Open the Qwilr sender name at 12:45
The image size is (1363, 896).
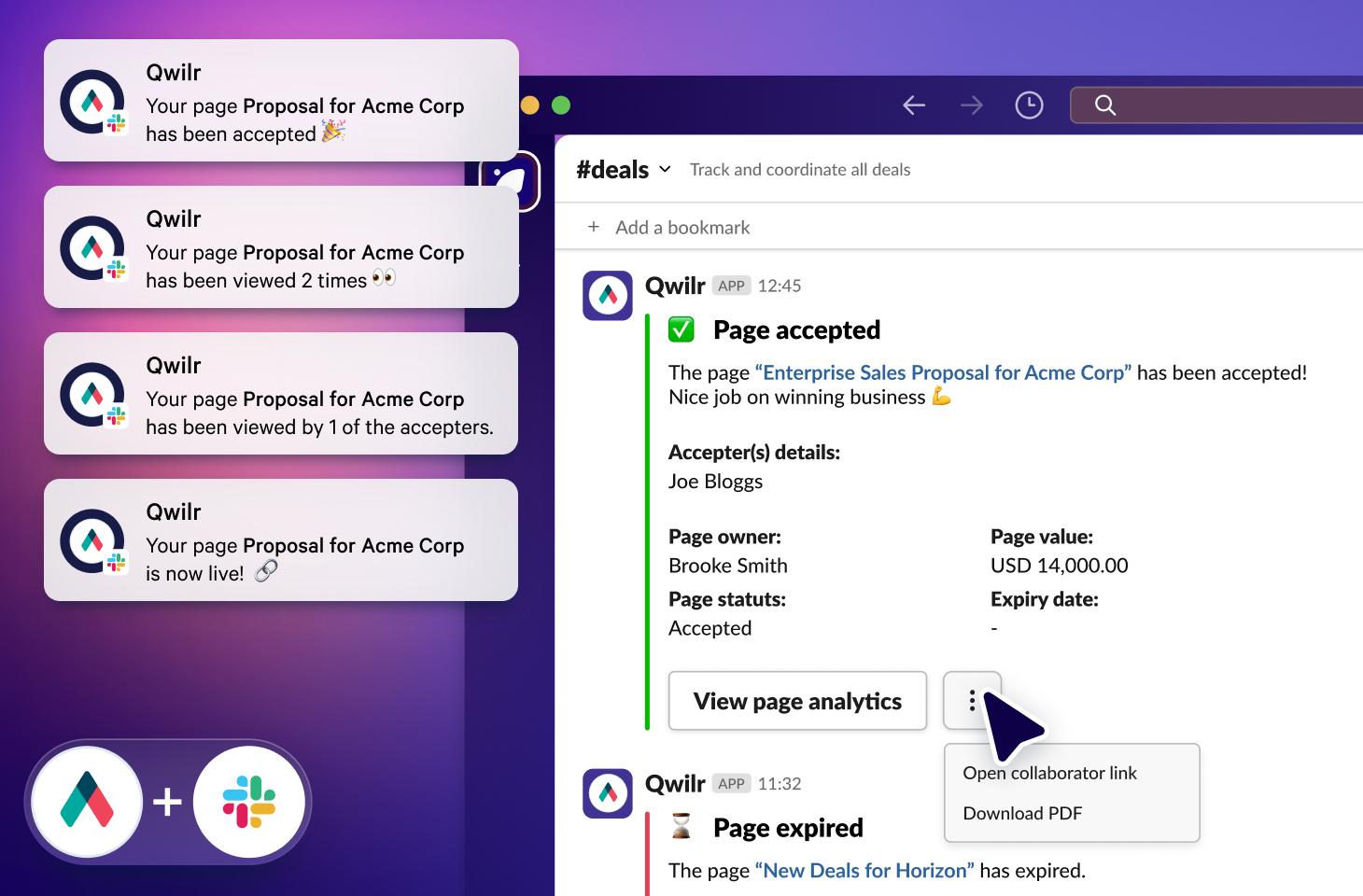coord(675,286)
